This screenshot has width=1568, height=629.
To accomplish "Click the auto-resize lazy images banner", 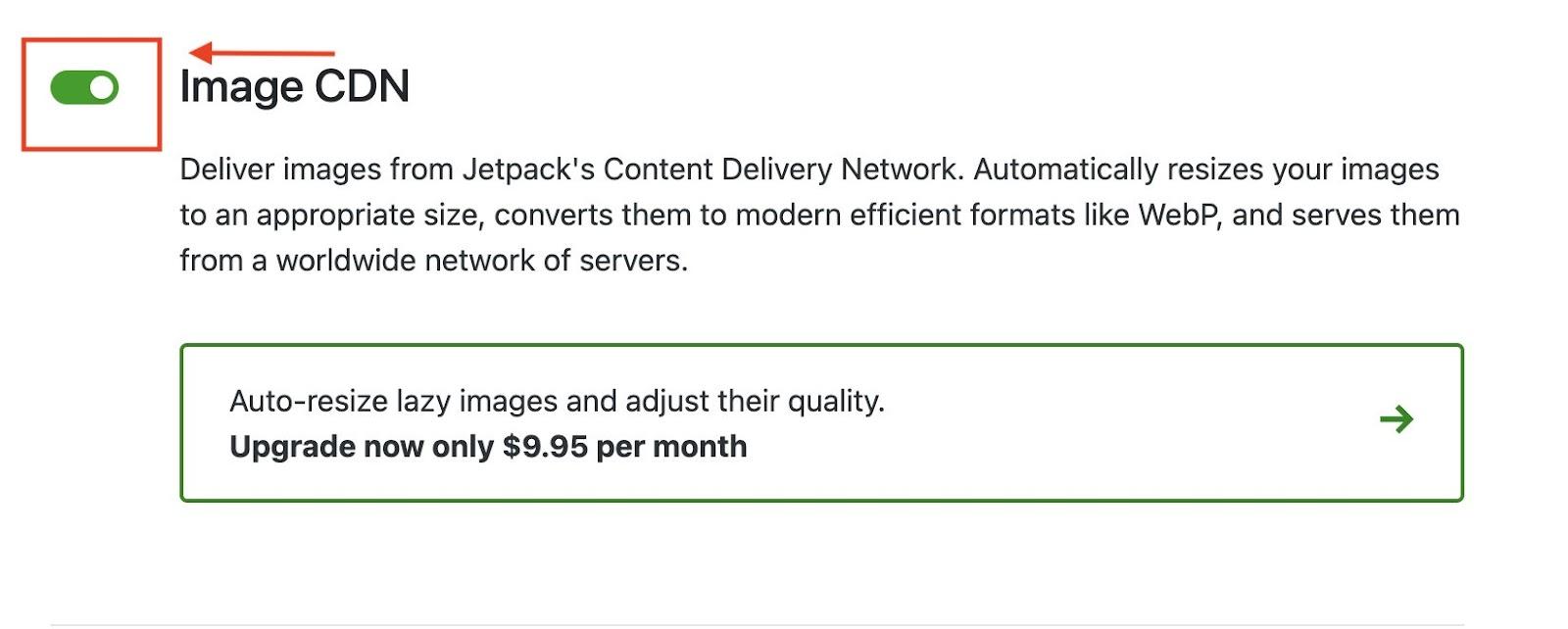I will 557,400.
